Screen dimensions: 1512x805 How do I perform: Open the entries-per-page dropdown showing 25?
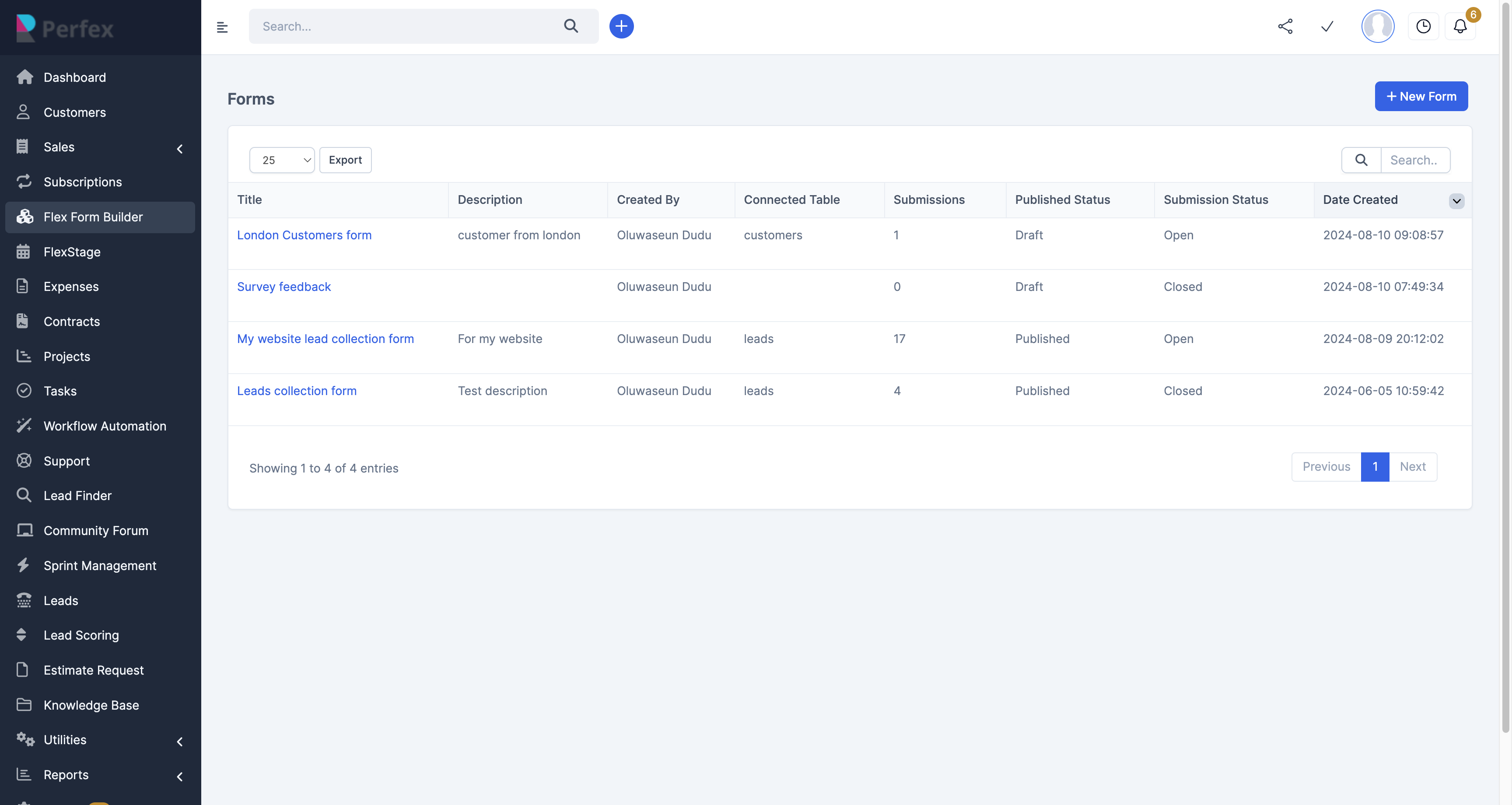pyautogui.click(x=282, y=160)
